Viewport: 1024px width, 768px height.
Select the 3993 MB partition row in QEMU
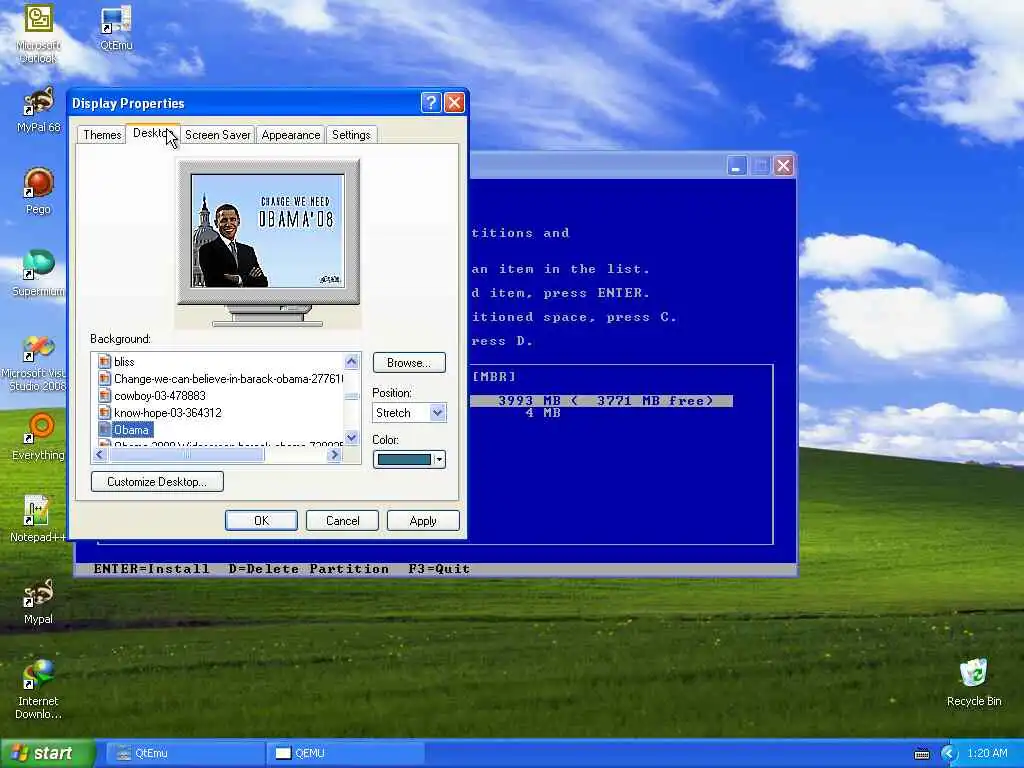click(601, 400)
